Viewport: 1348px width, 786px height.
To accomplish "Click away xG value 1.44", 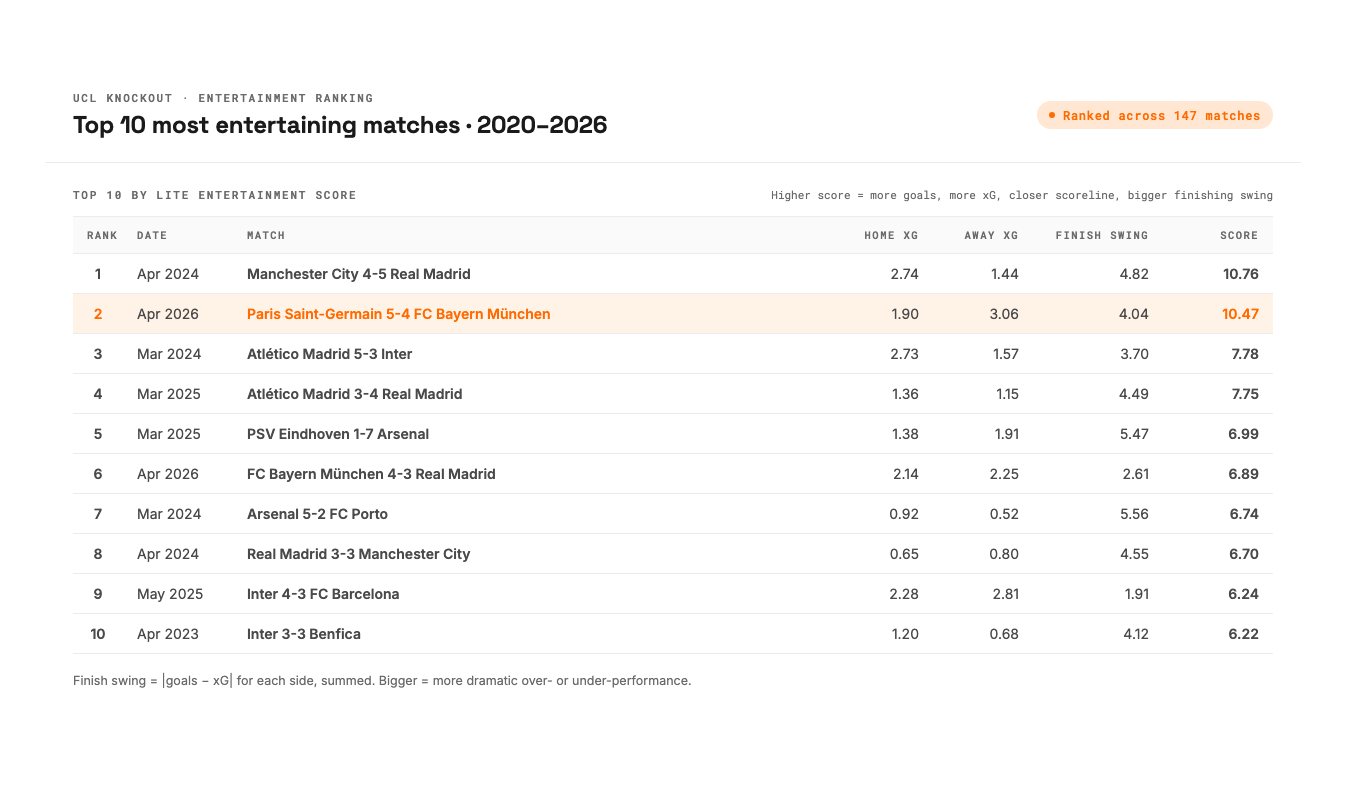I will pos(1006,274).
